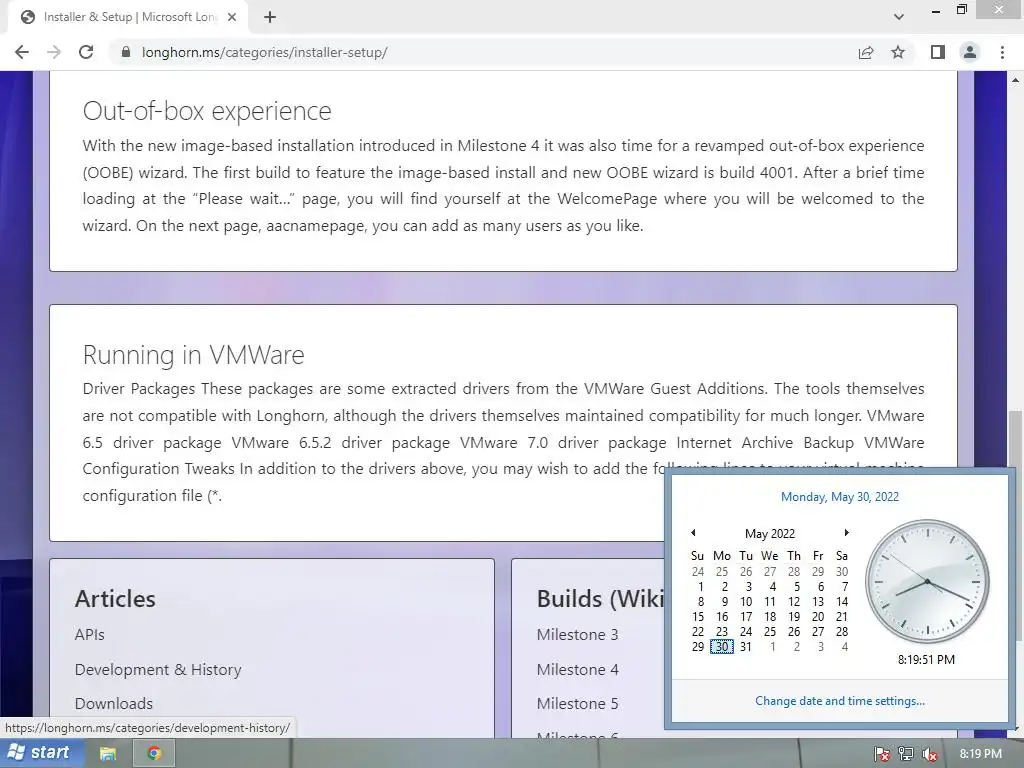
Task: View site security lock info
Action: pyautogui.click(x=126, y=52)
